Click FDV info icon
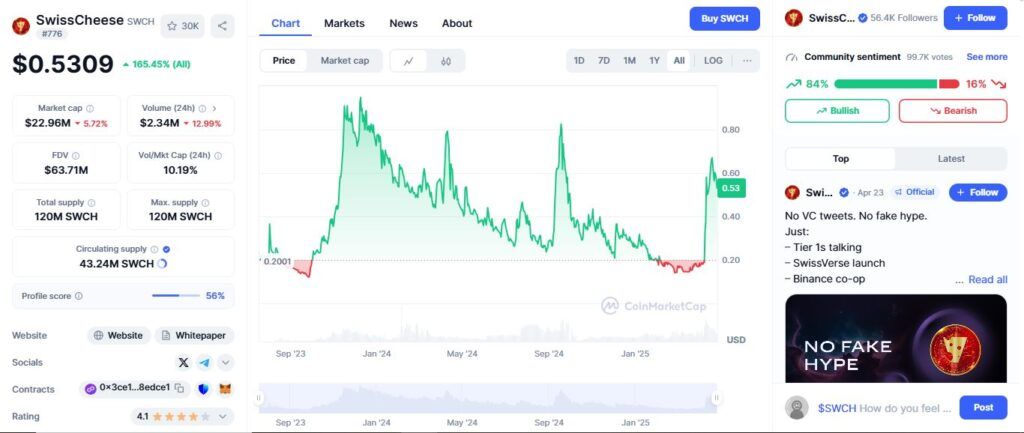The height and width of the screenshot is (433, 1024). [76, 155]
